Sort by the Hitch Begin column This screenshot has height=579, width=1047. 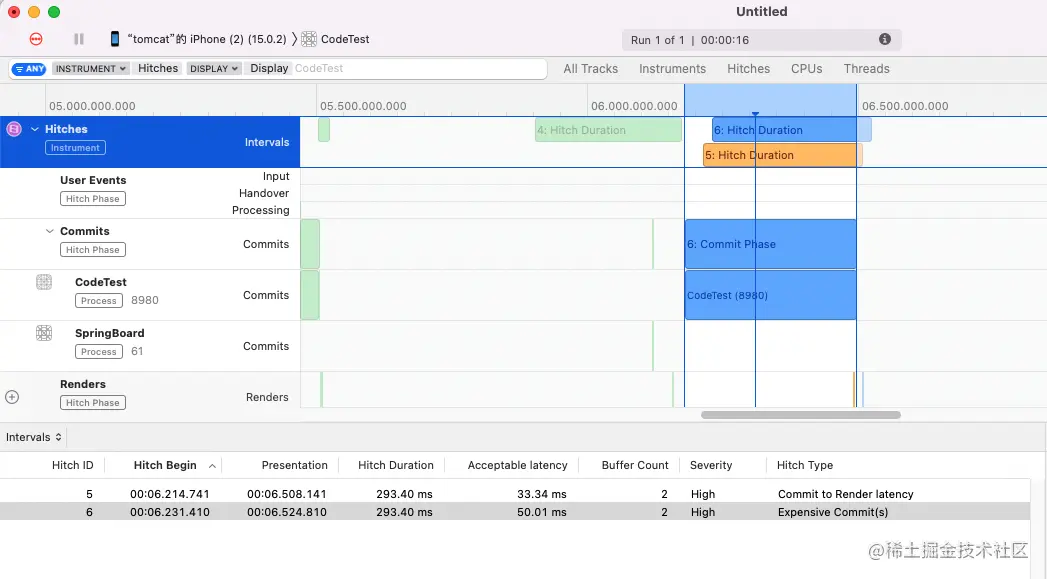pyautogui.click(x=165, y=465)
